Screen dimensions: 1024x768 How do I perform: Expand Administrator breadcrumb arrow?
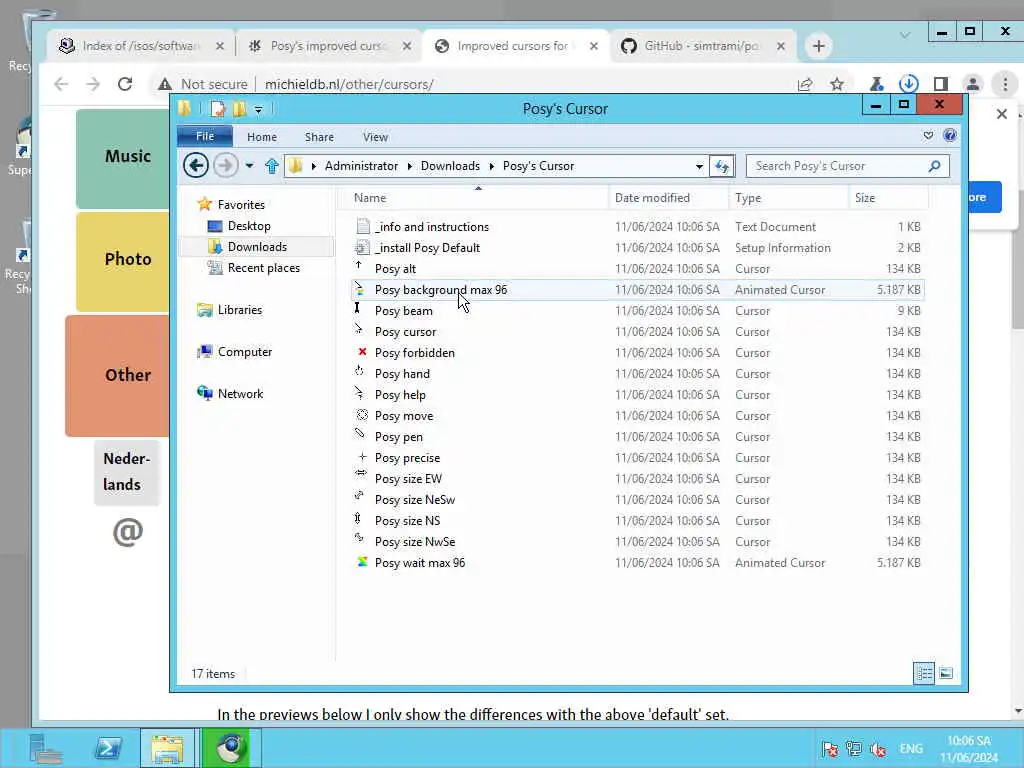click(x=409, y=167)
